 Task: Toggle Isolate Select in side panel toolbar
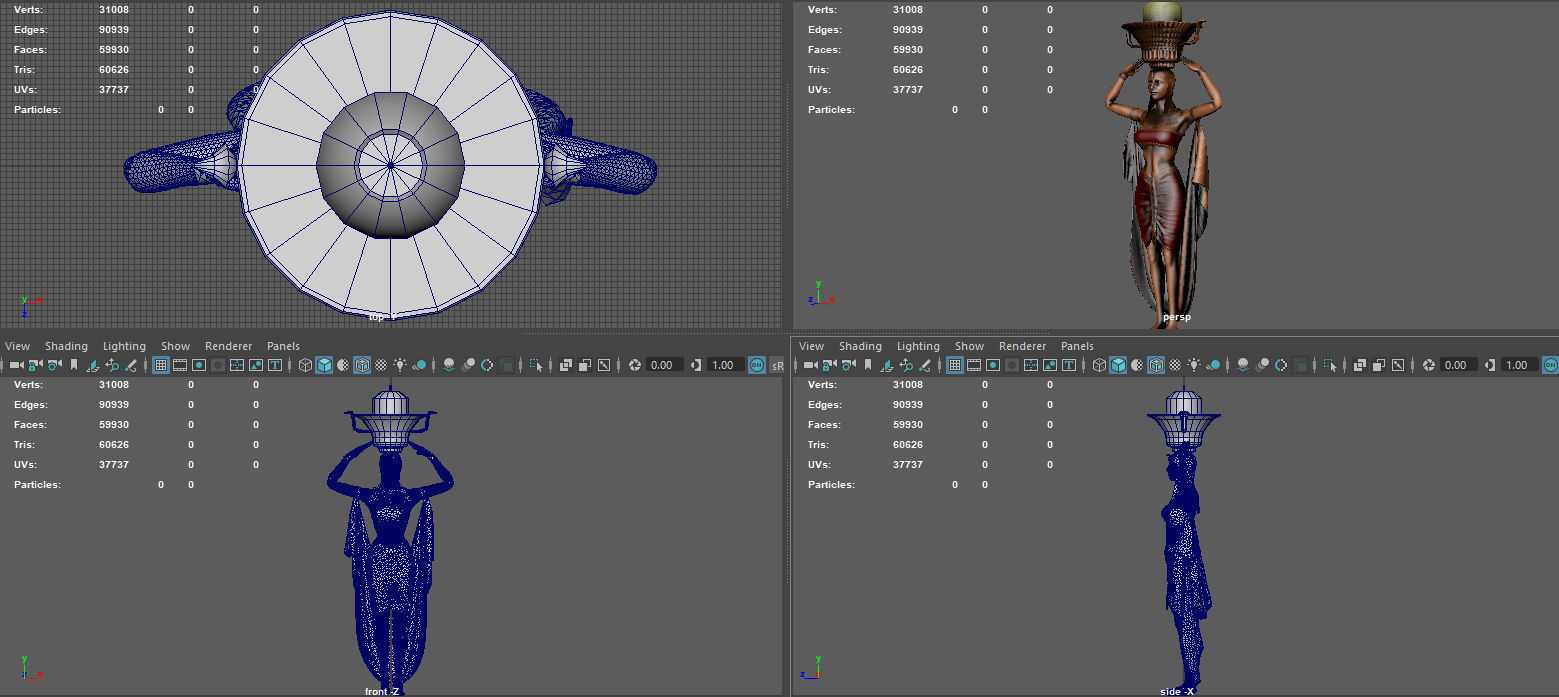pyautogui.click(x=1330, y=365)
